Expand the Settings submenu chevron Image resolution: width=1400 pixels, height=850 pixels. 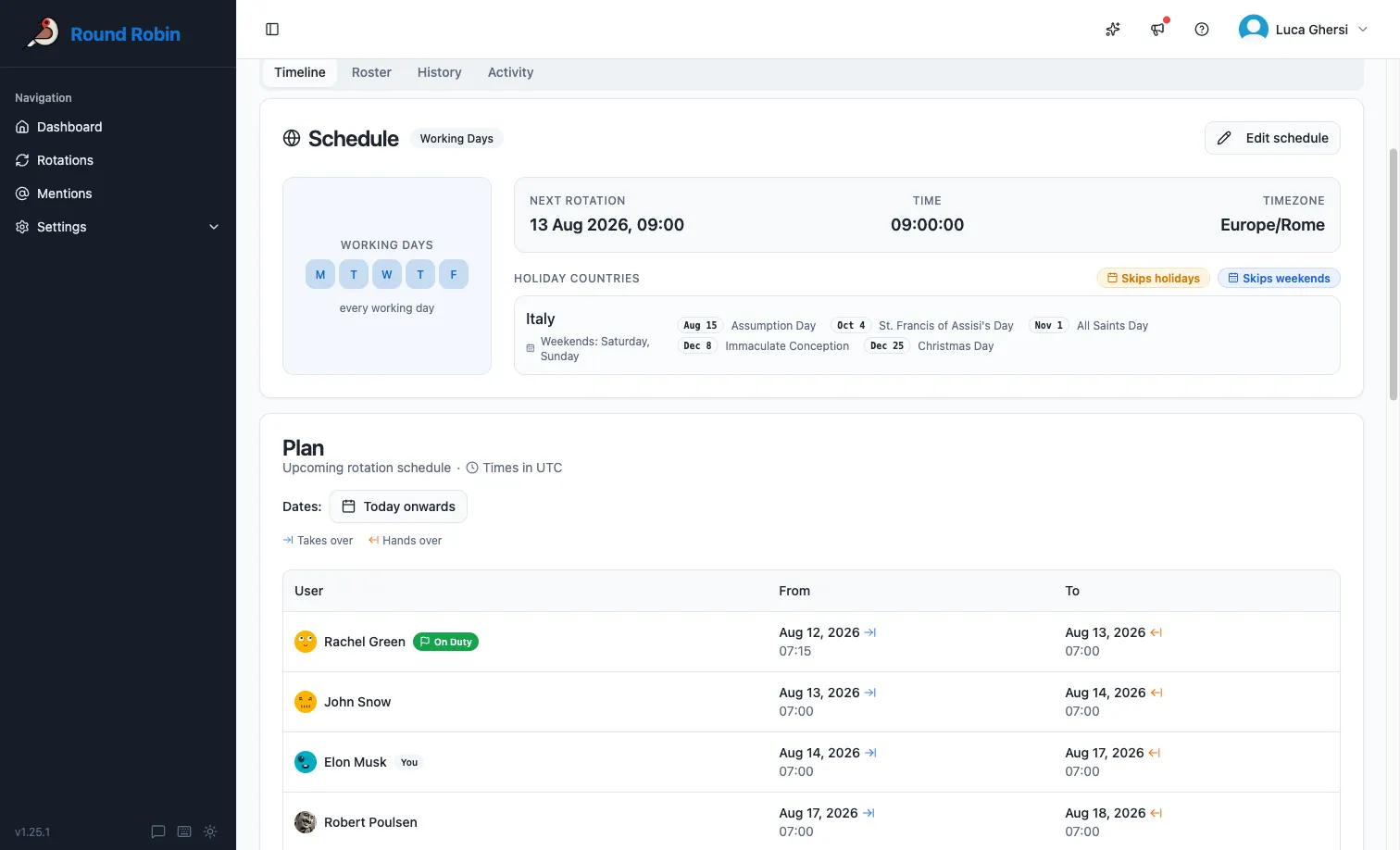(x=214, y=227)
